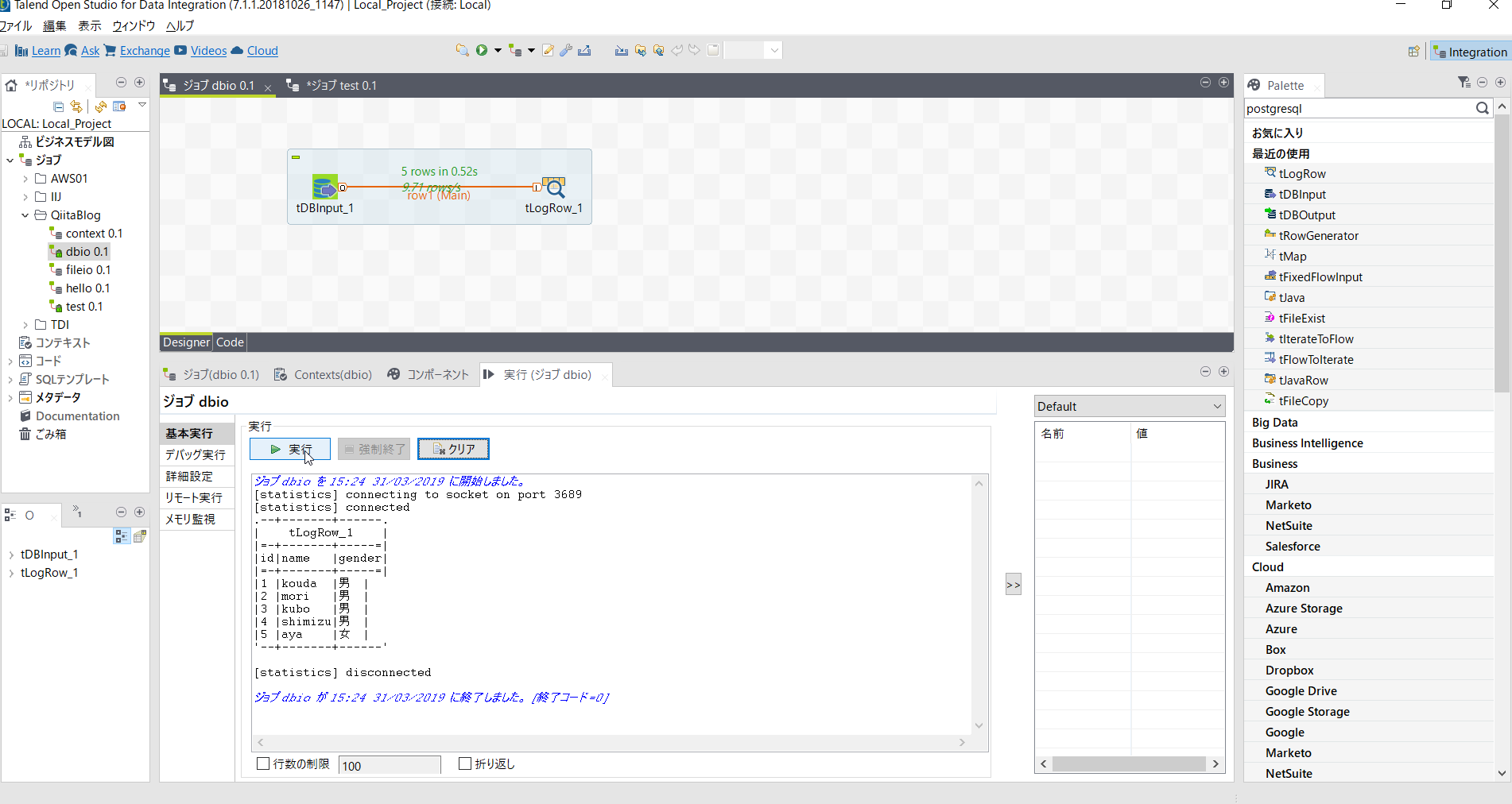1512x804 pixels.
Task: Click the wrench settings toolbar icon
Action: tap(566, 50)
